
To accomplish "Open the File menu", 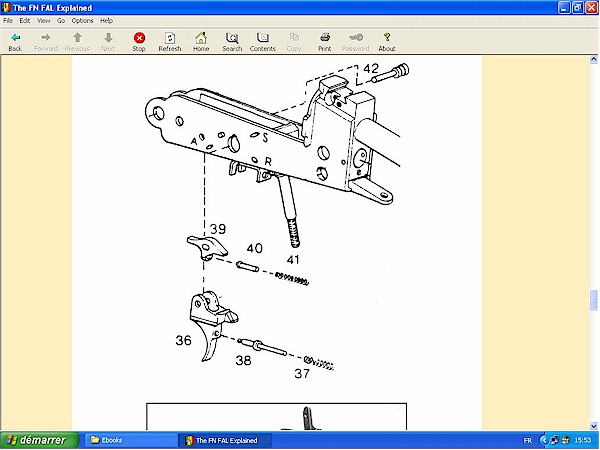I will [8, 21].
